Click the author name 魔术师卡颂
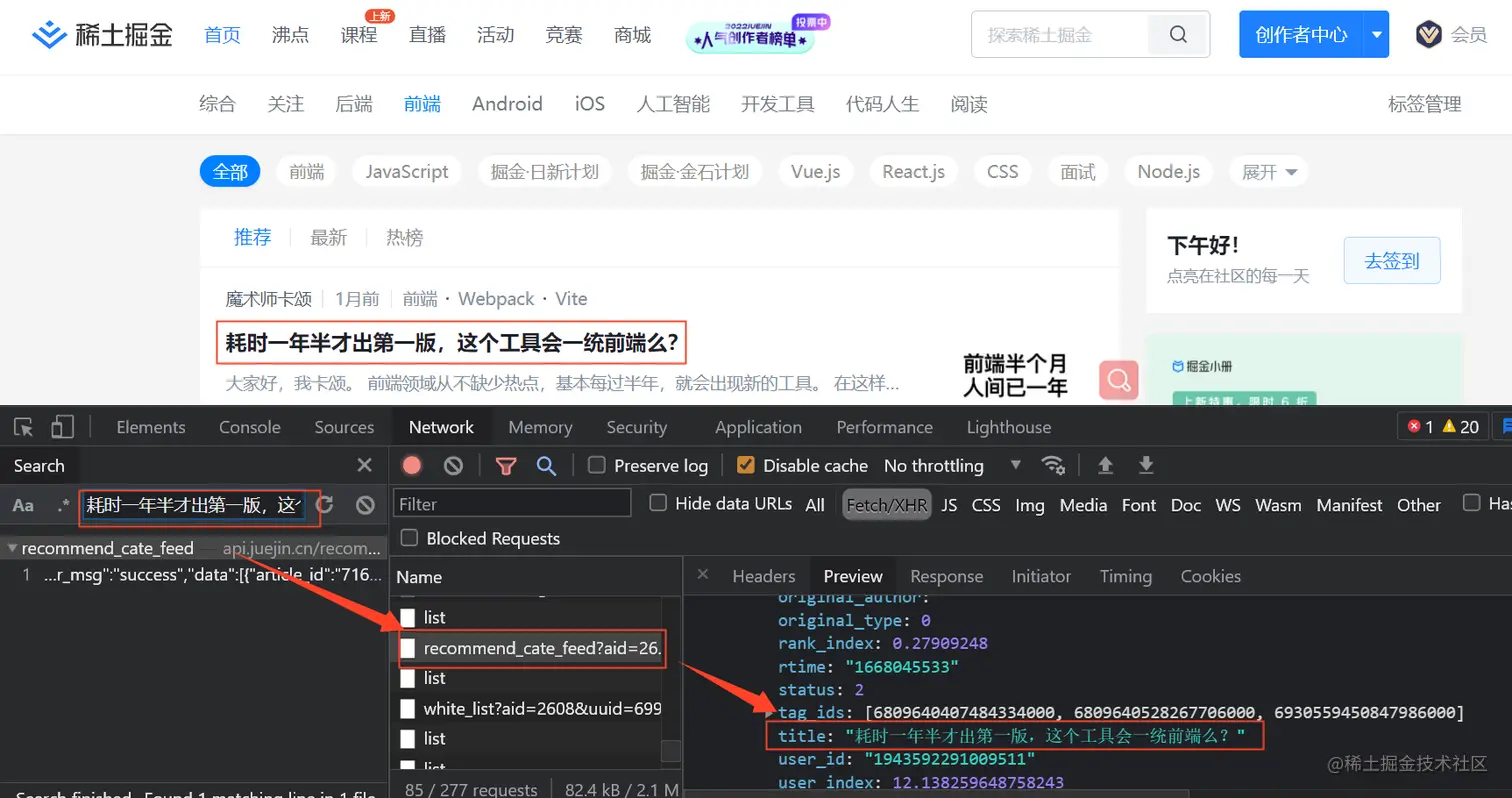 [268, 298]
